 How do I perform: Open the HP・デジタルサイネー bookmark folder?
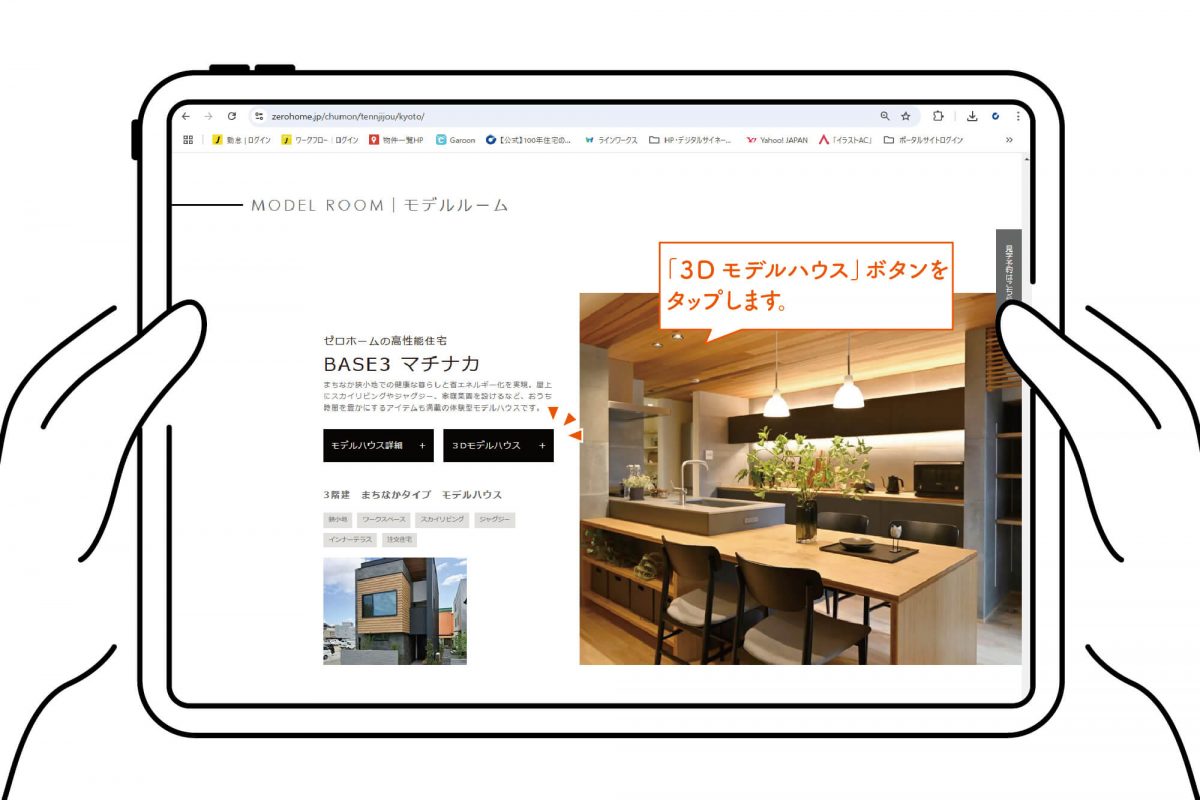690,140
